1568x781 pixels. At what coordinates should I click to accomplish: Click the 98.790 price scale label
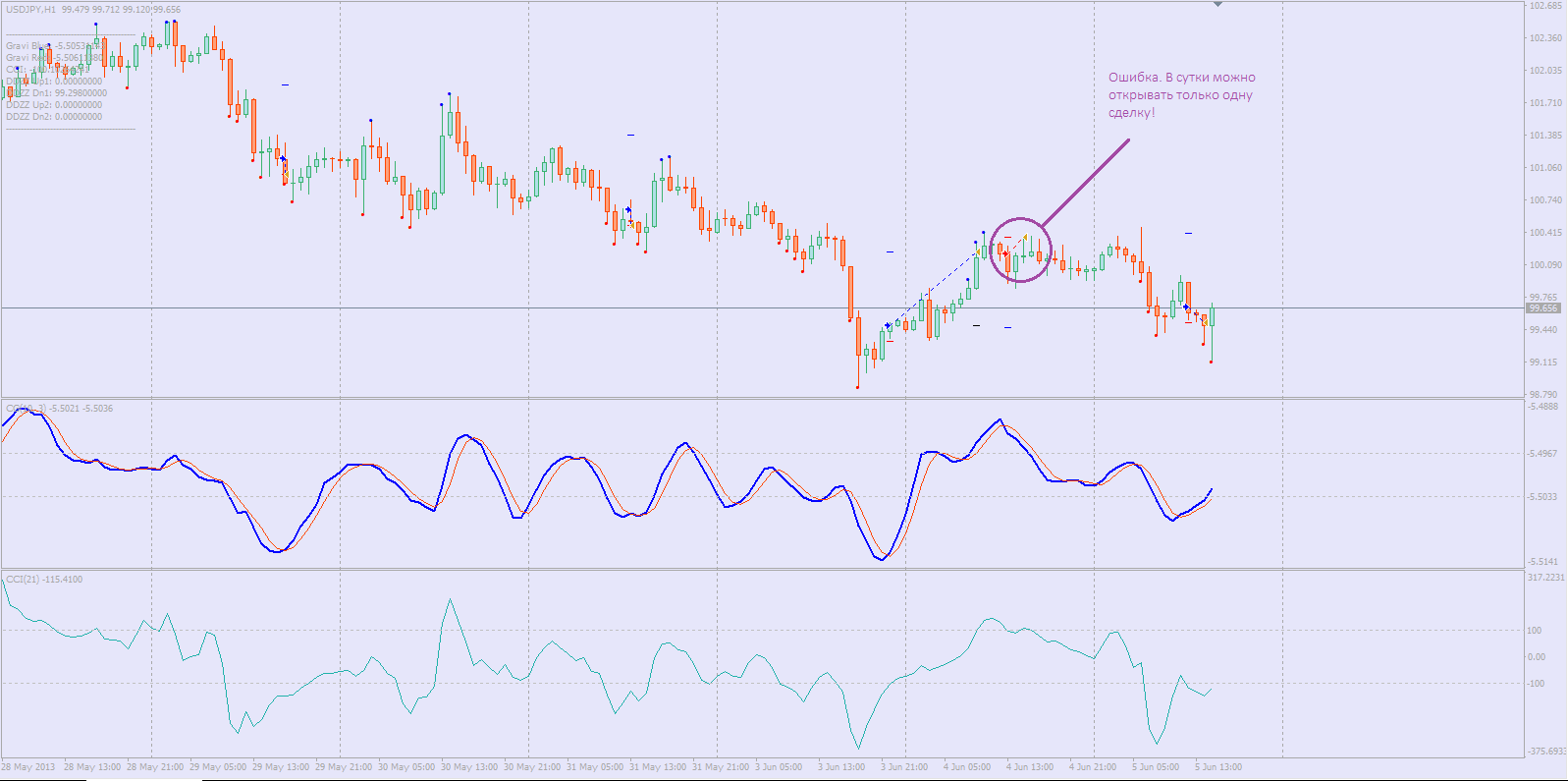1543,395
